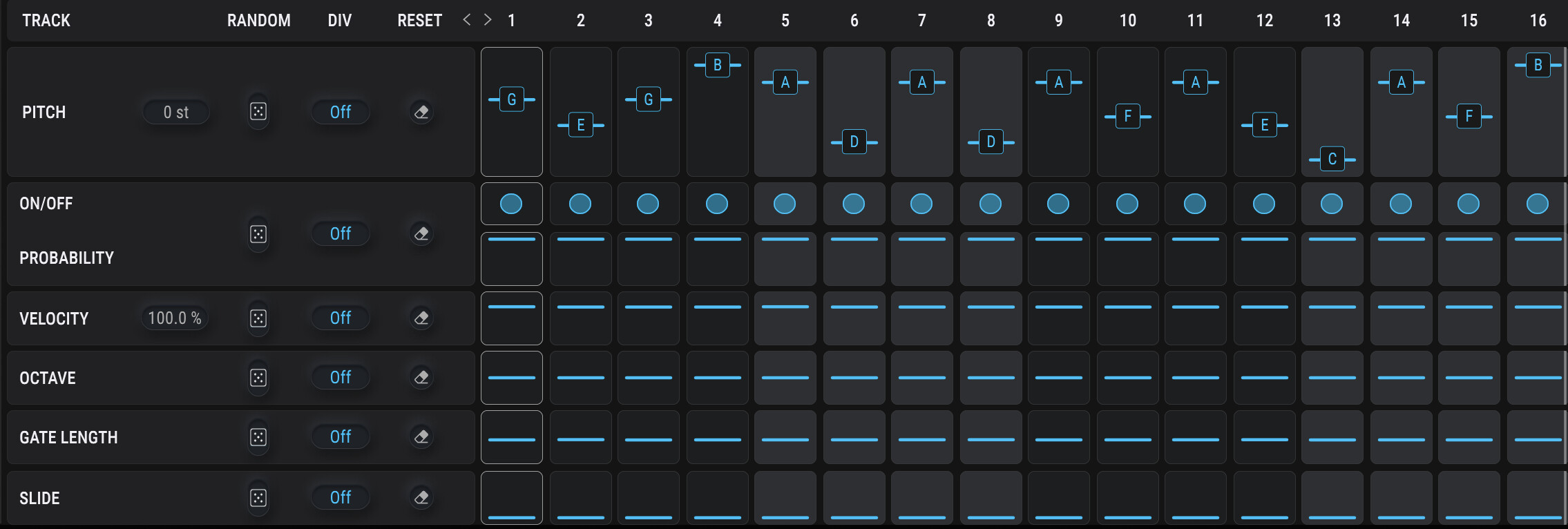Reset the Slide track with eraser
This screenshot has width=1568, height=529.
421,498
